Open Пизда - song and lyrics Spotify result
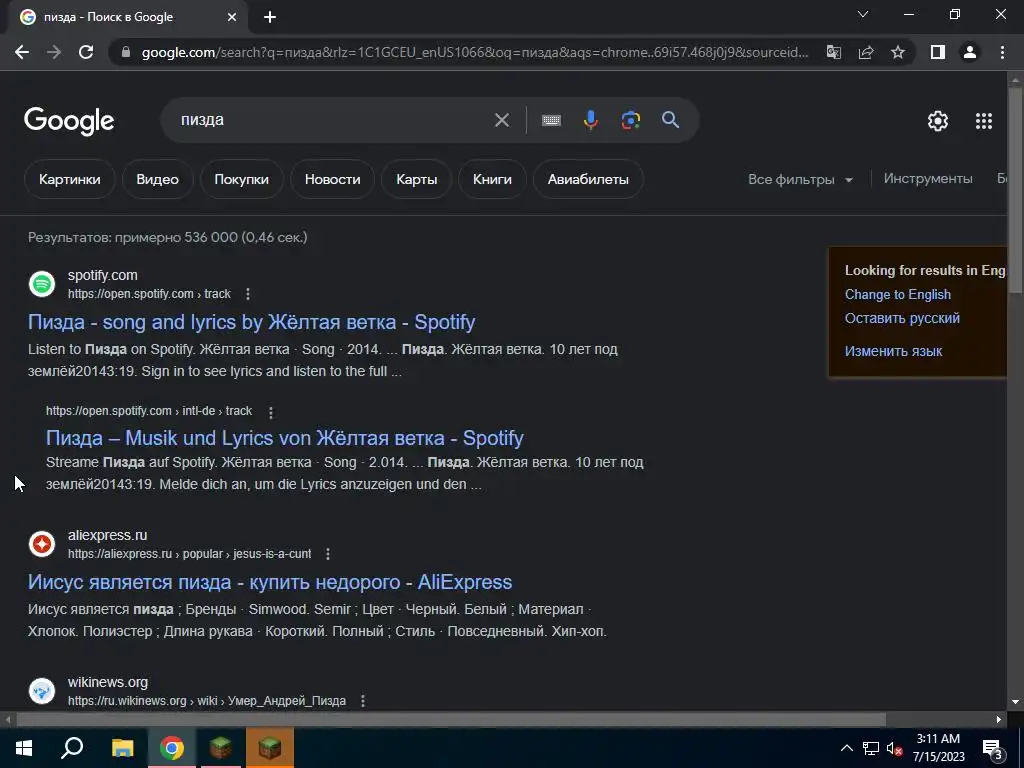The width and height of the screenshot is (1024, 768). tap(251, 322)
